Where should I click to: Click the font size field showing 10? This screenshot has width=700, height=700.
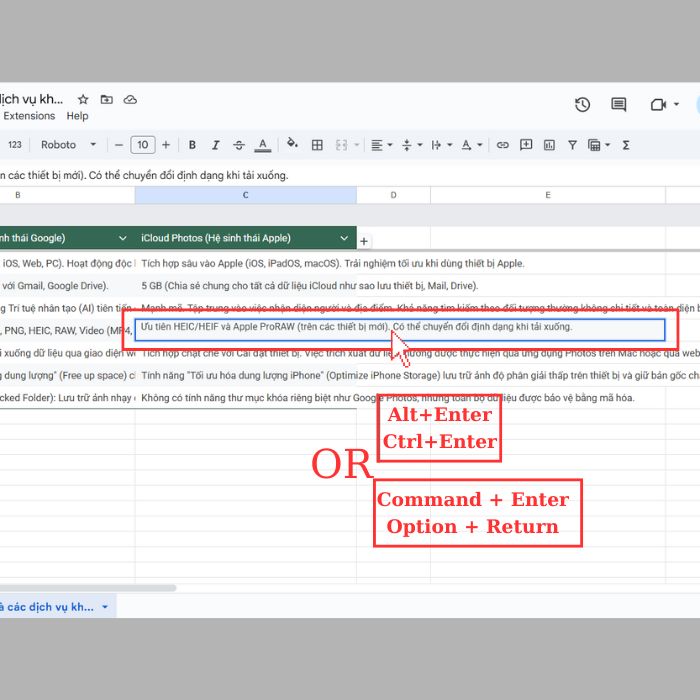tap(143, 145)
